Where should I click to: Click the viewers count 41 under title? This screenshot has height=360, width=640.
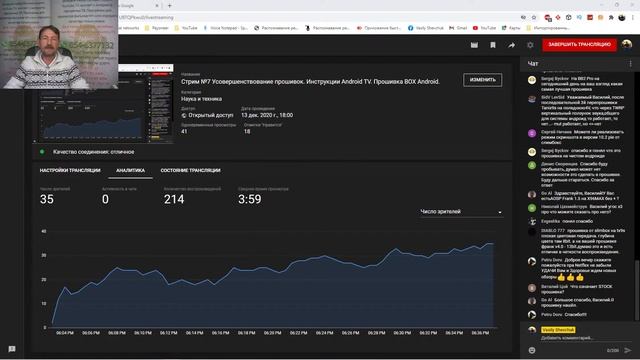click(184, 131)
